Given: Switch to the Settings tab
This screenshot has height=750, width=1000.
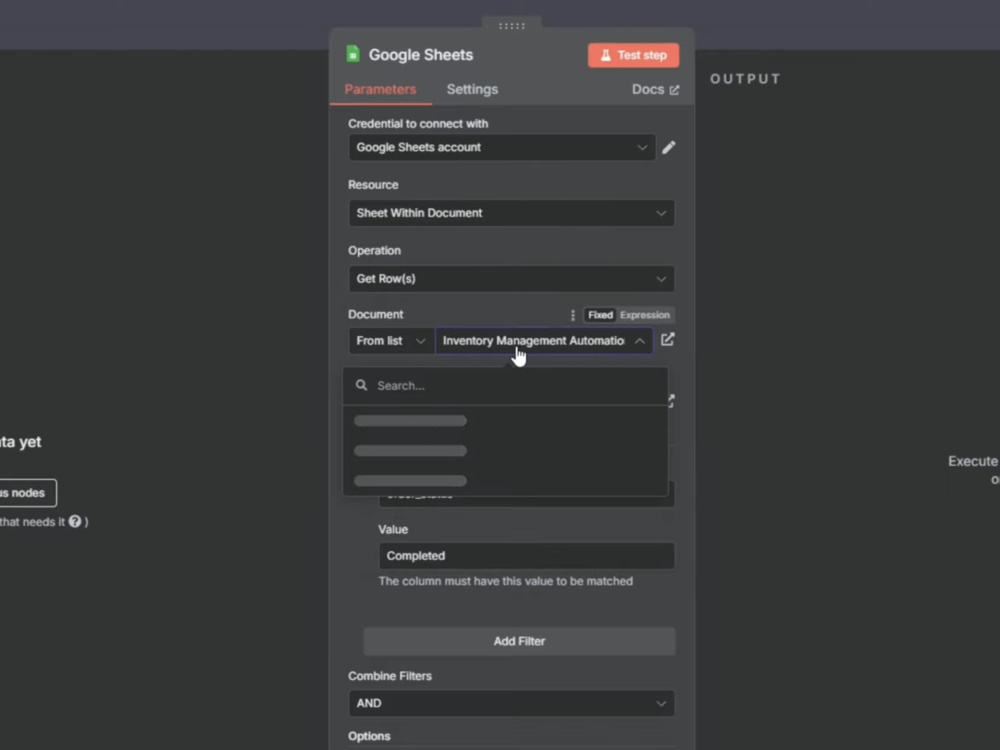Looking at the screenshot, I should (472, 89).
